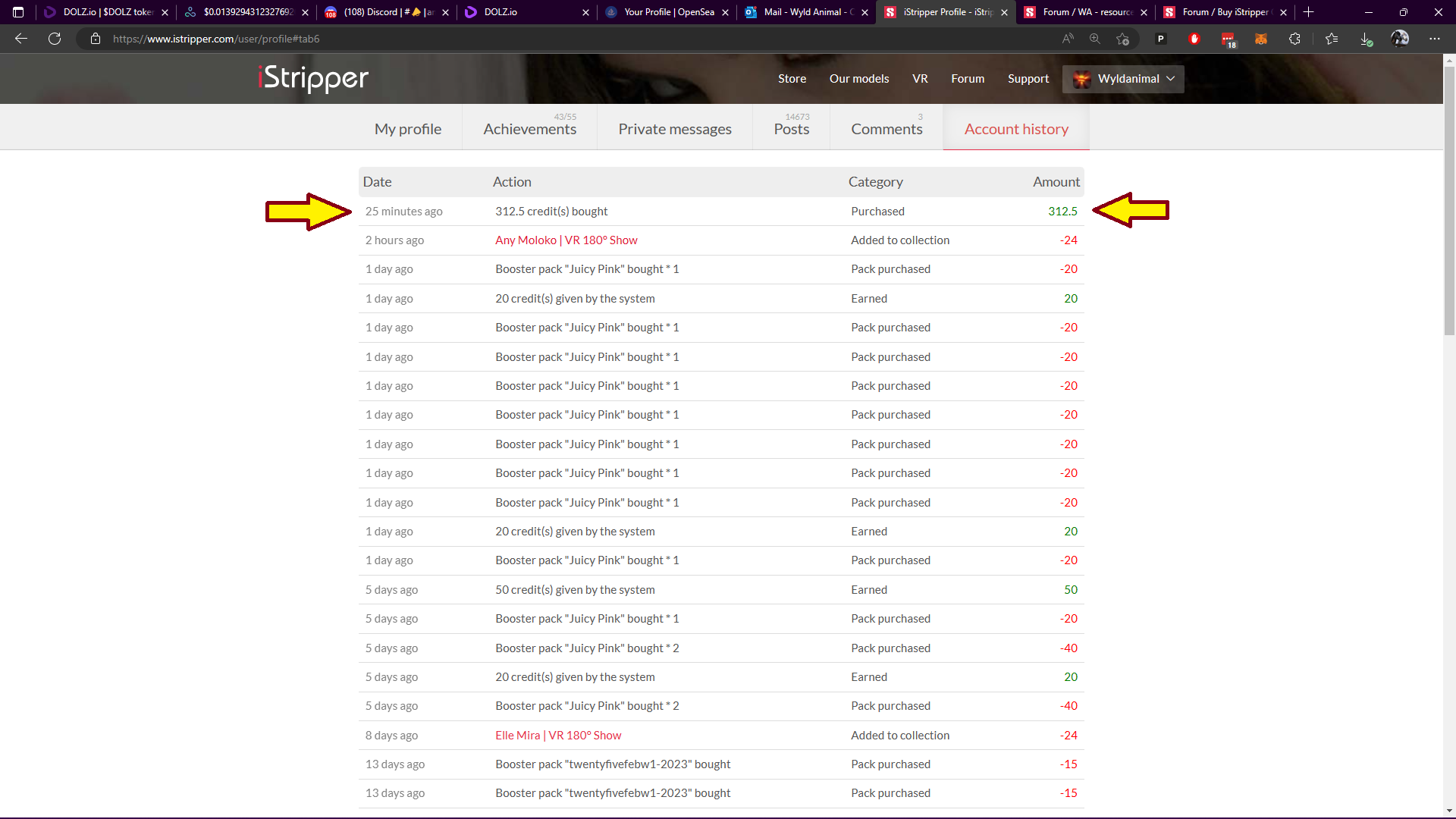Open the Downloads icon
Screen dimensions: 1456x819
pos(1366,39)
